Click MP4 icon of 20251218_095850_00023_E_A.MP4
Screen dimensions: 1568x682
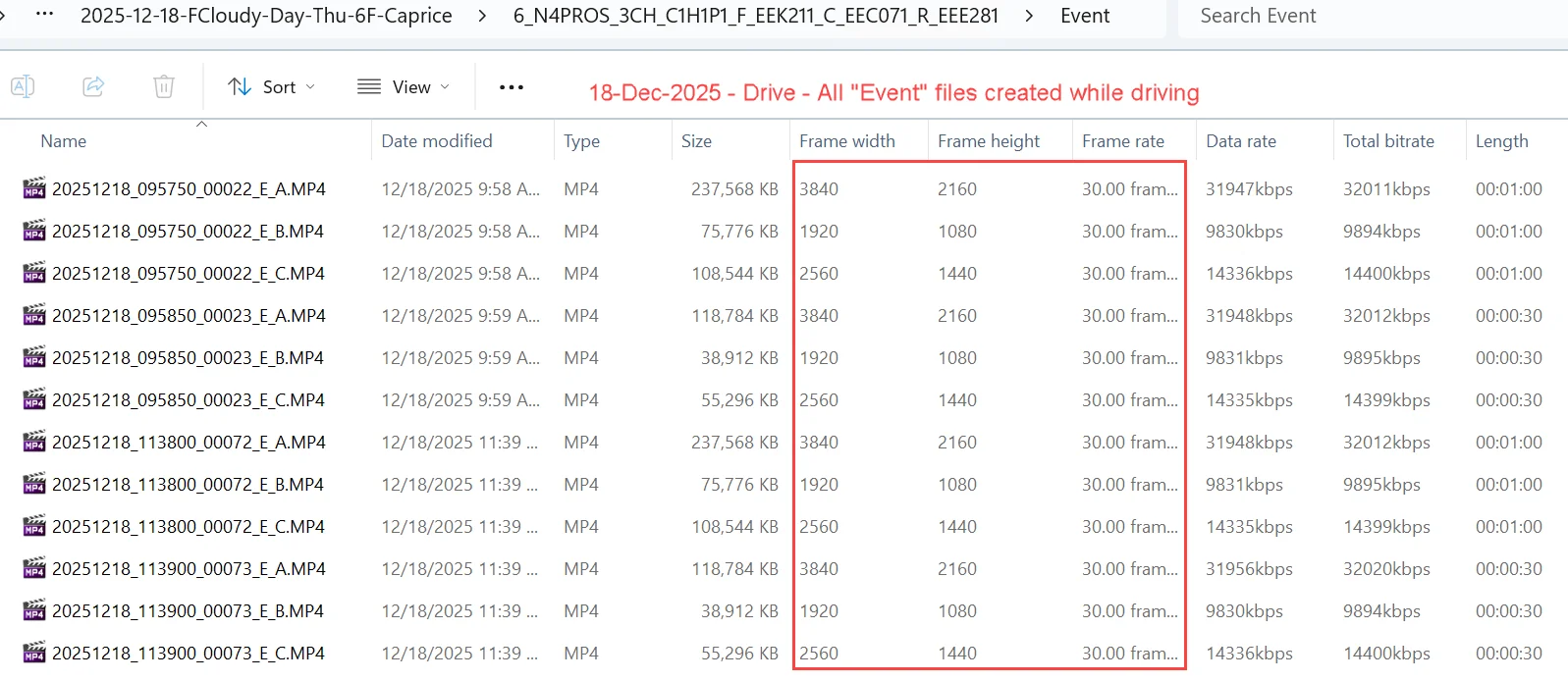pos(34,314)
